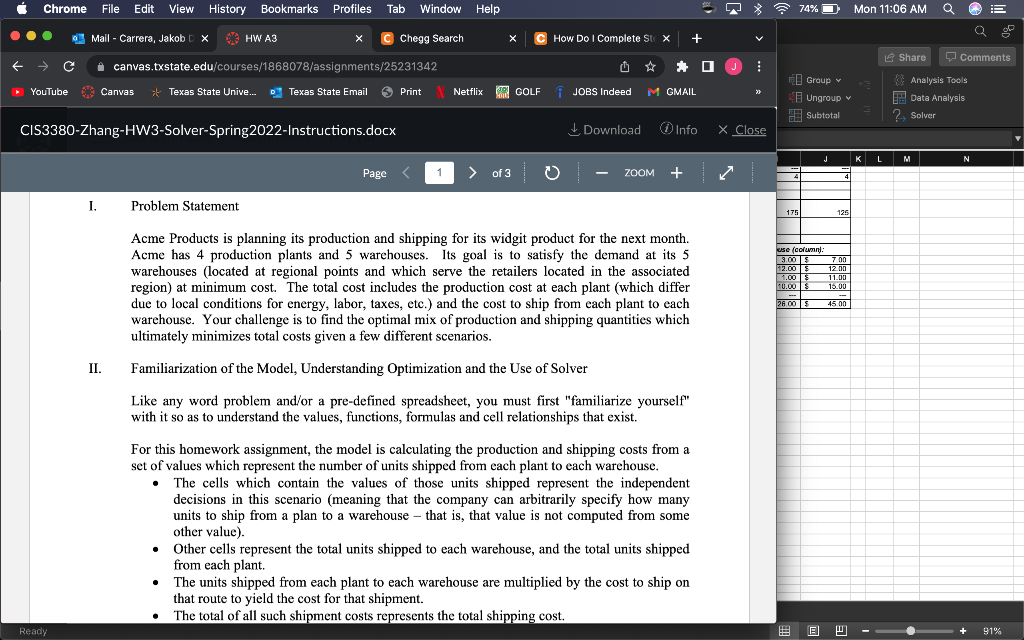This screenshot has height=640, width=1024.
Task: Toggle Chrome side panel icon
Action: (707, 66)
